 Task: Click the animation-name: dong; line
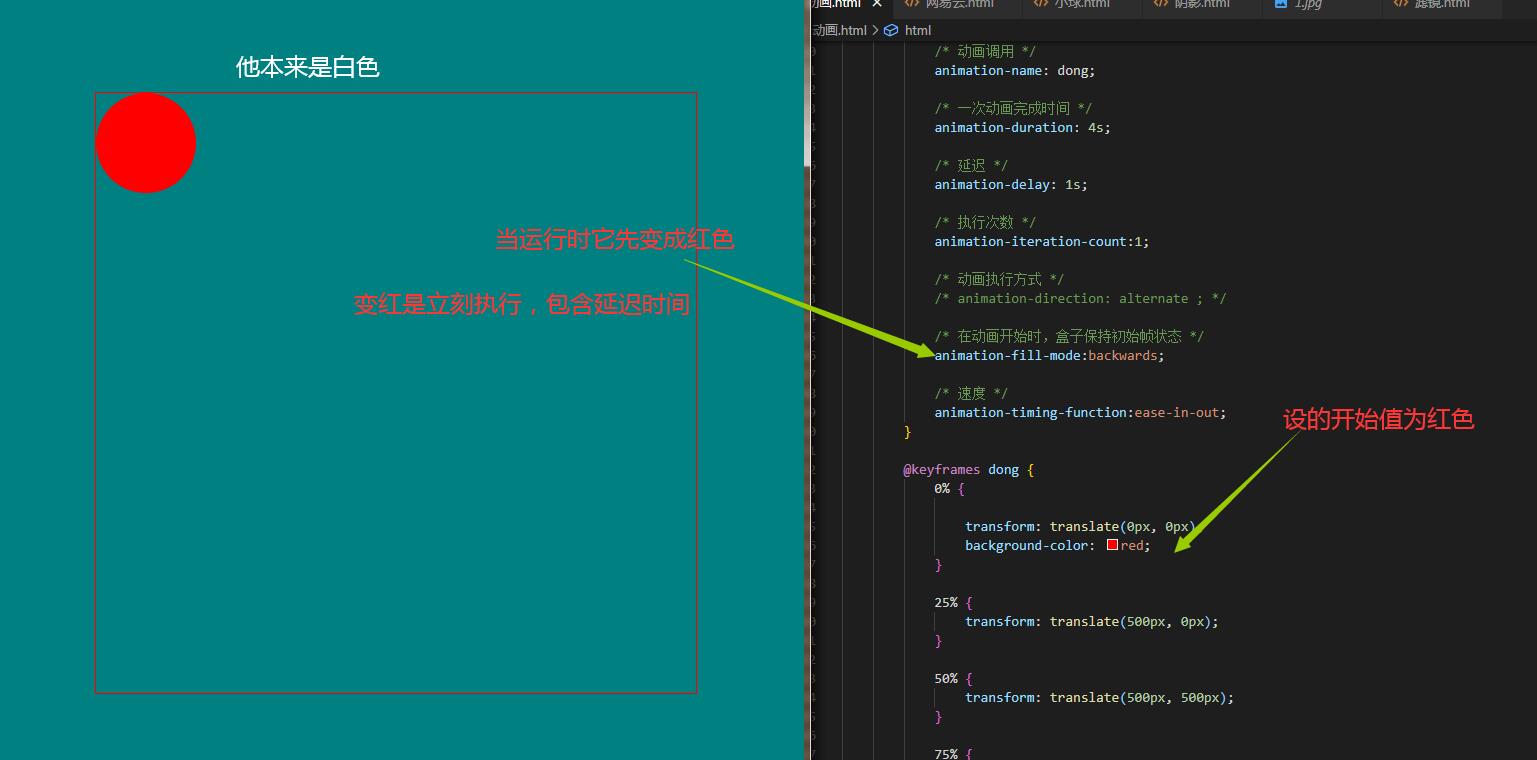1015,70
